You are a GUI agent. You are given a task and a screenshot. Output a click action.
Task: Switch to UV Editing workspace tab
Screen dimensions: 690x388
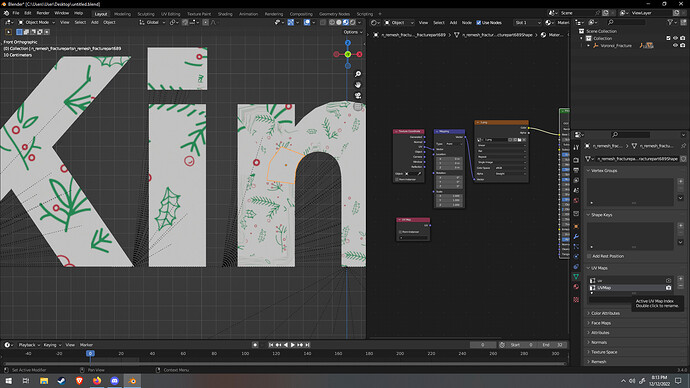coord(170,14)
